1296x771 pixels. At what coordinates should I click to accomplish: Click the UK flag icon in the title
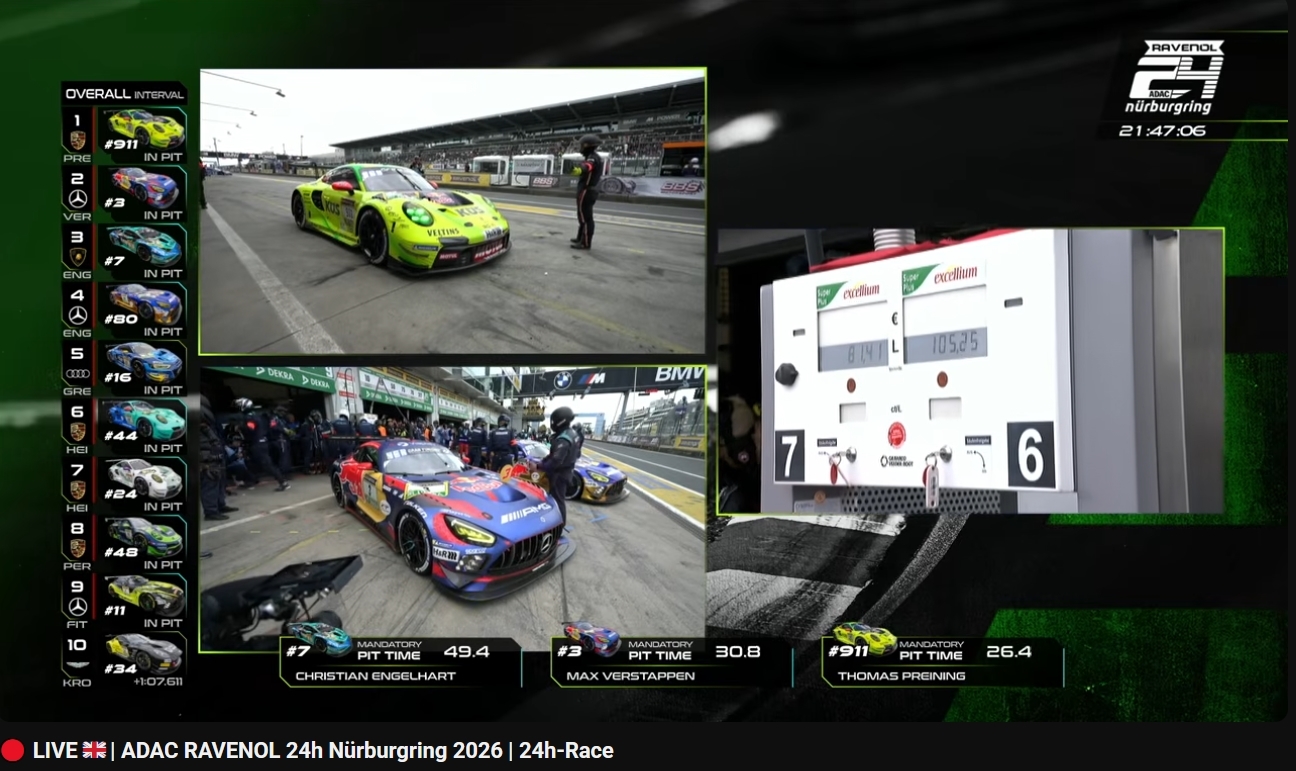pyautogui.click(x=95, y=750)
